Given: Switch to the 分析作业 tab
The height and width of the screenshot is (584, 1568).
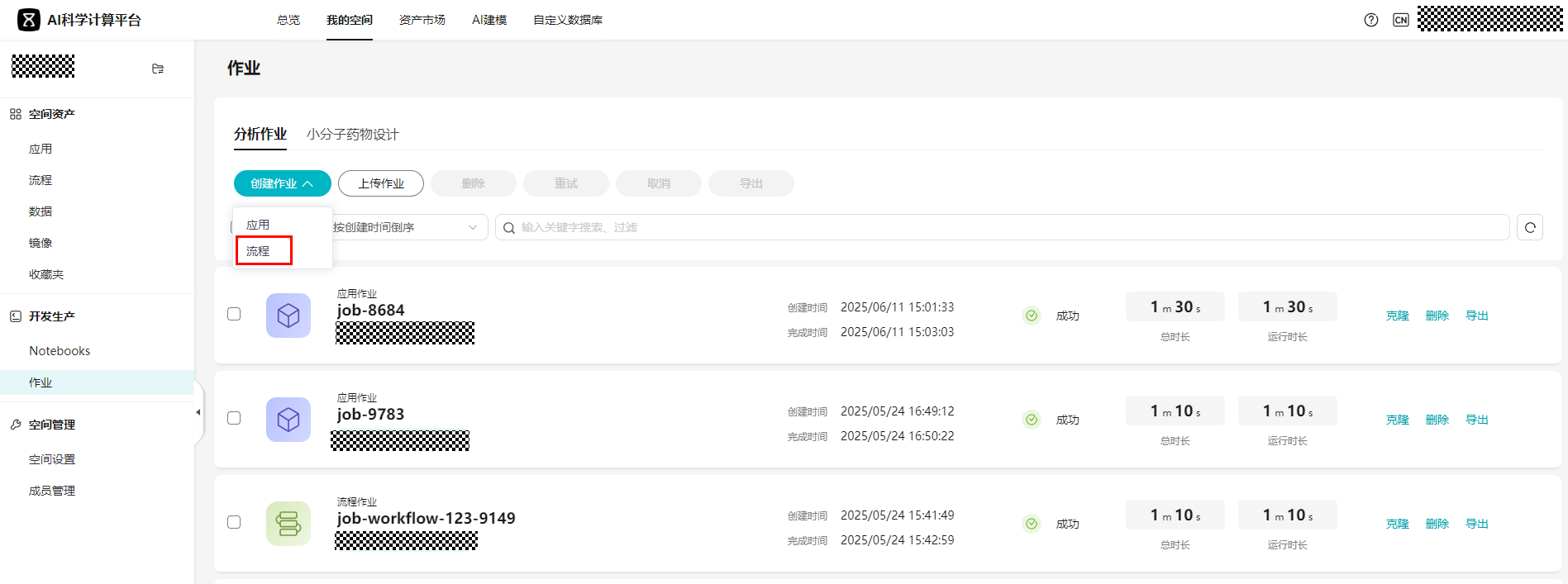Looking at the screenshot, I should 260,134.
